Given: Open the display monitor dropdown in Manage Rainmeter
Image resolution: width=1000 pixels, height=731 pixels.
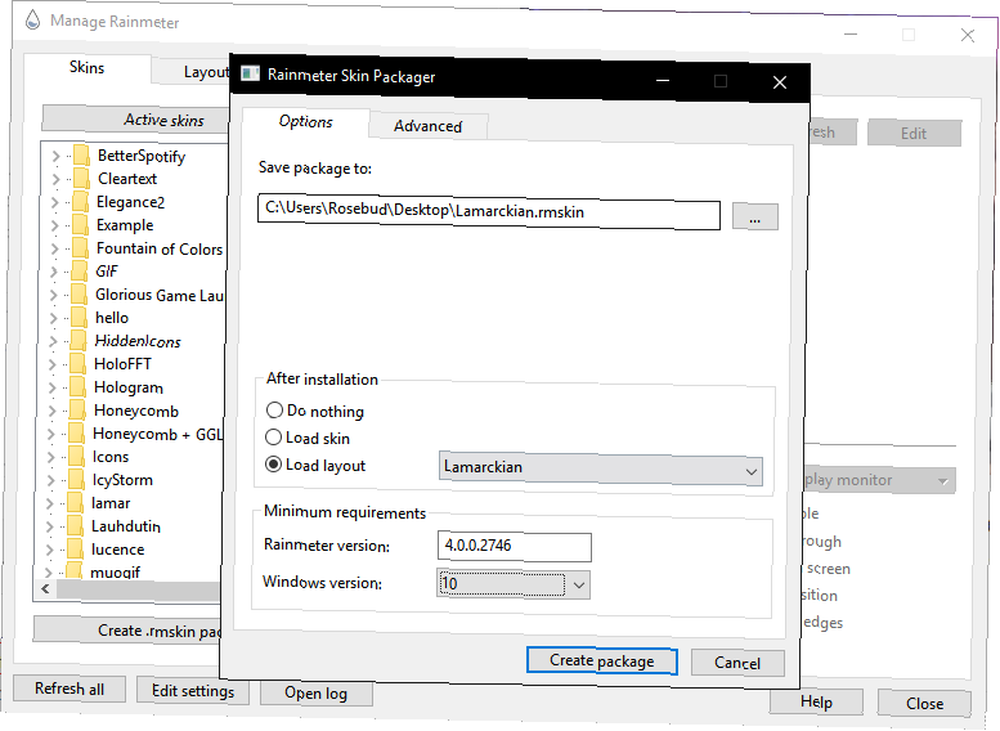Looking at the screenshot, I should 878,480.
